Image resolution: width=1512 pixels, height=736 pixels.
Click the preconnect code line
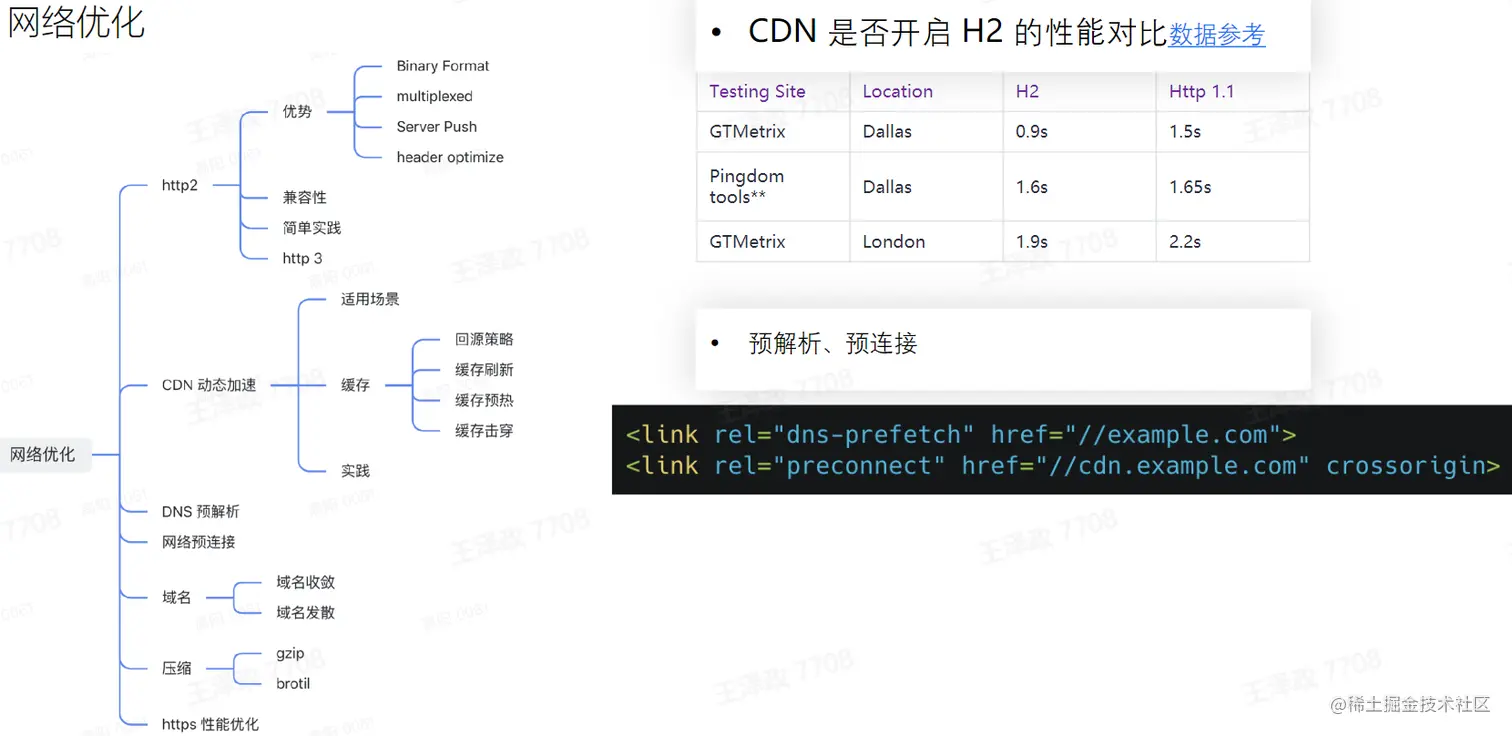[1063, 465]
